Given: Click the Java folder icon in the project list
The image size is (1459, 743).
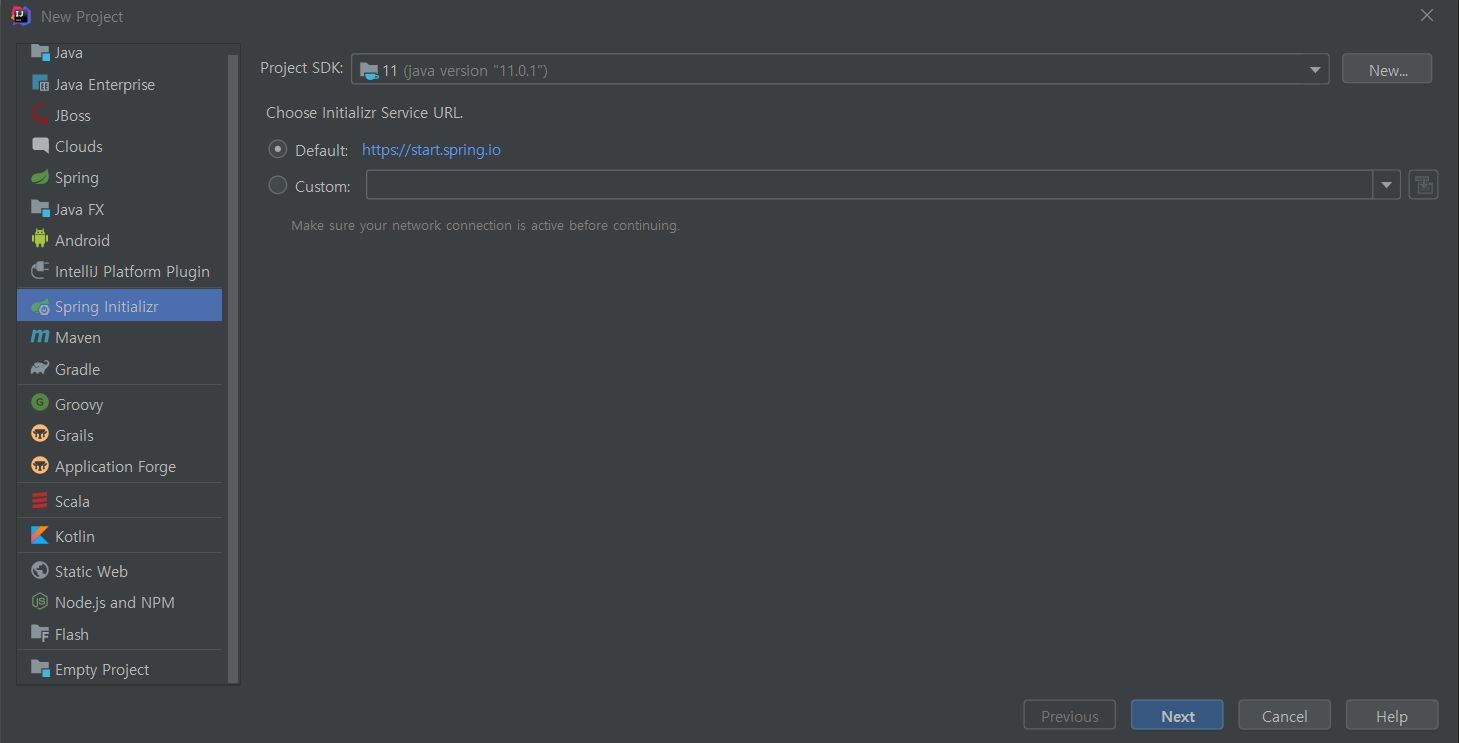Looking at the screenshot, I should tap(40, 52).
